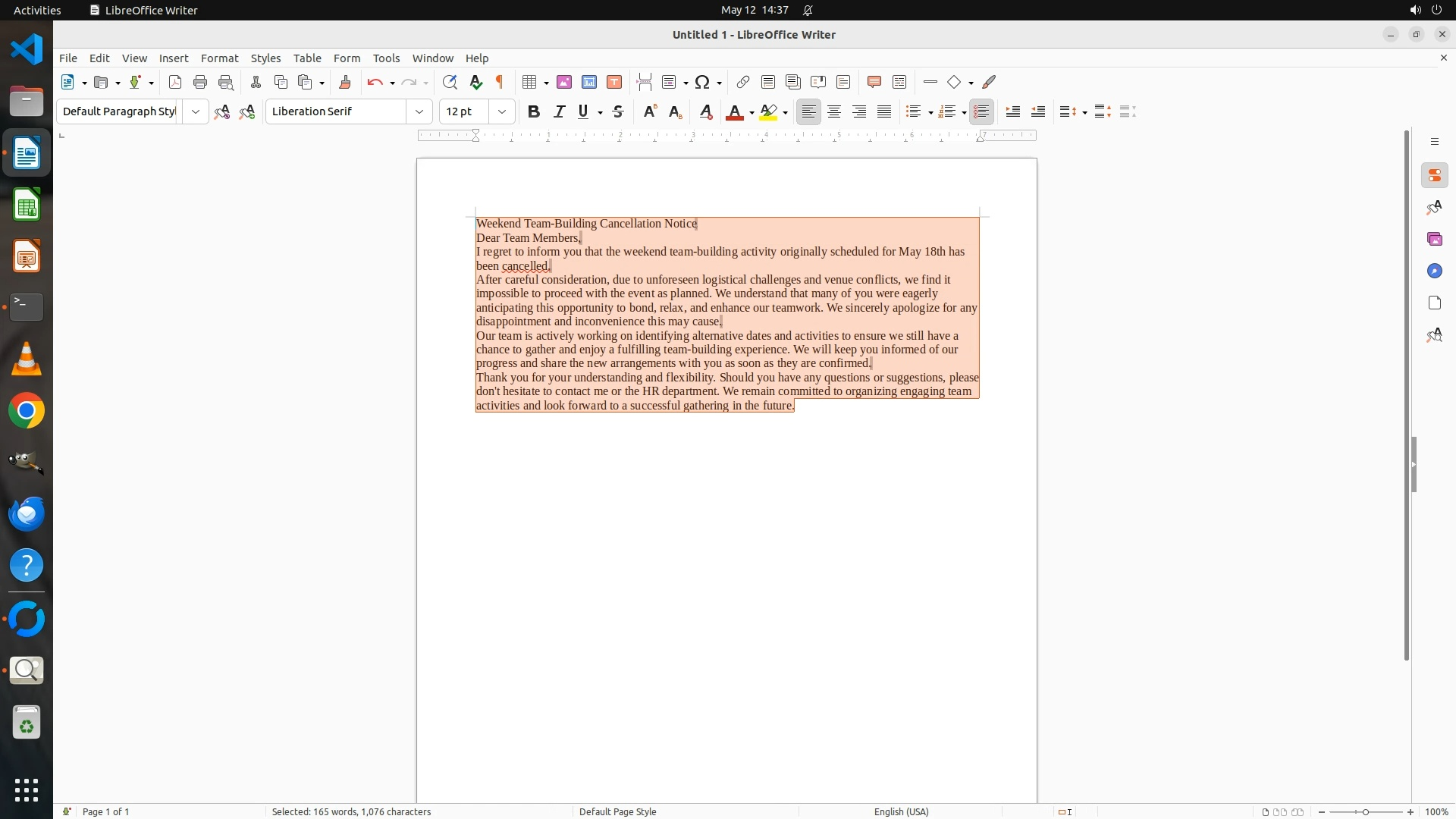Click the Clone Formatting paintbrush icon
The width and height of the screenshot is (1456, 819).
pyautogui.click(x=345, y=82)
